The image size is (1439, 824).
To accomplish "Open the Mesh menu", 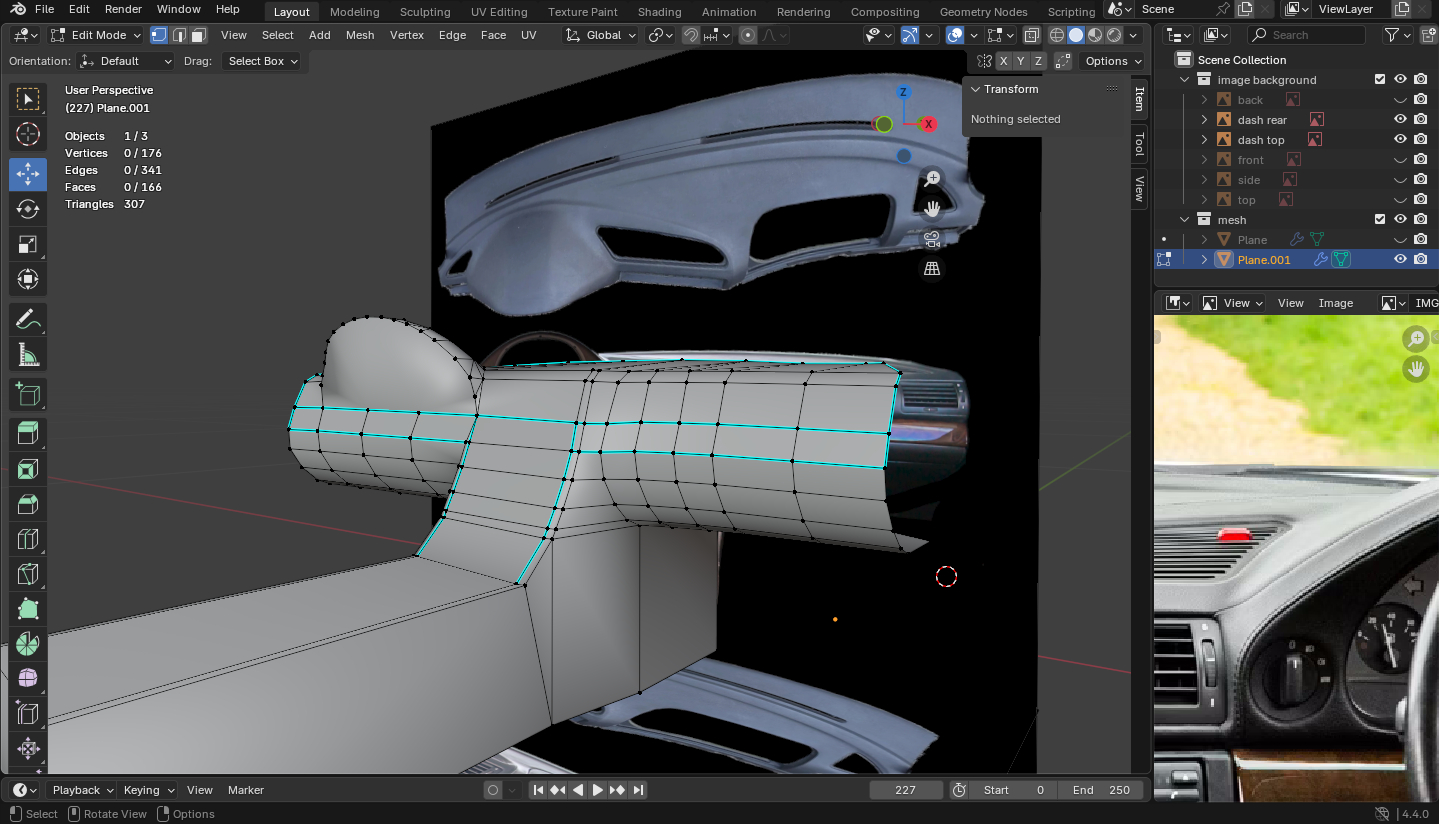I will pos(360,35).
